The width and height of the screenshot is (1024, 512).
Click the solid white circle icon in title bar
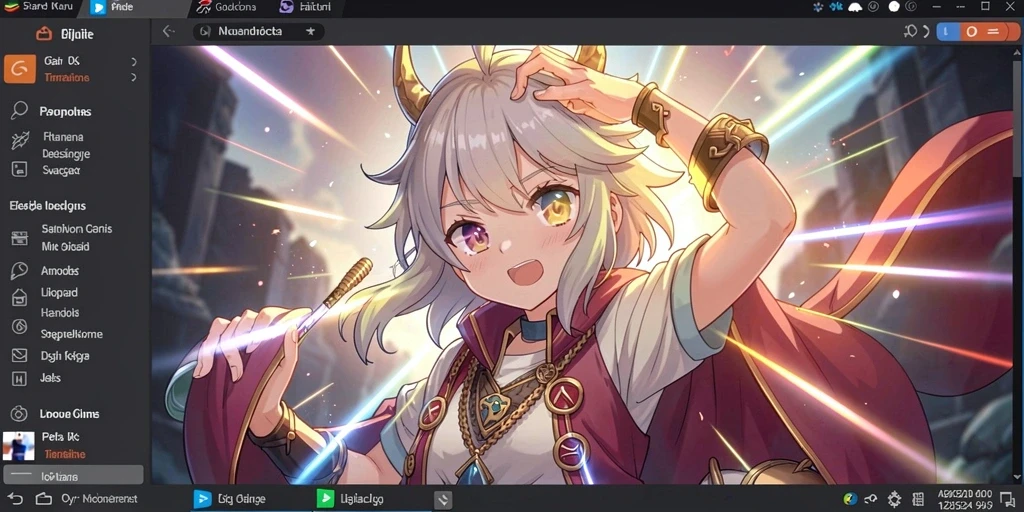point(894,7)
